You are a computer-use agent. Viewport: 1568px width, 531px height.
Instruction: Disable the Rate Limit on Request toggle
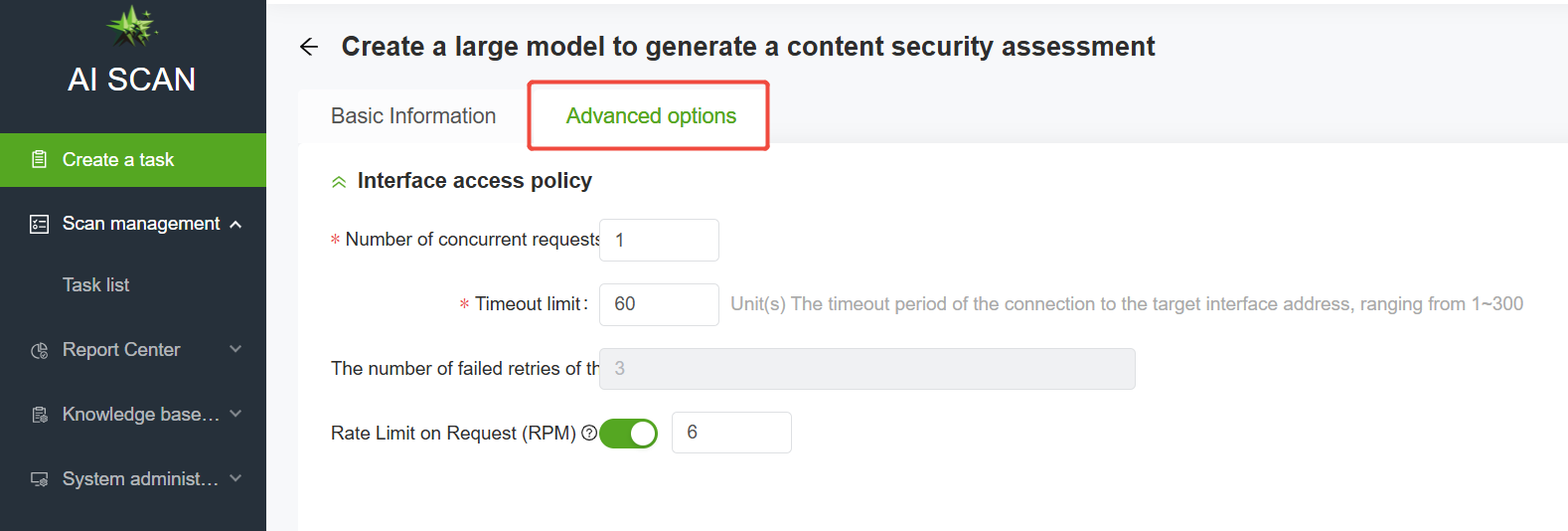[629, 434]
